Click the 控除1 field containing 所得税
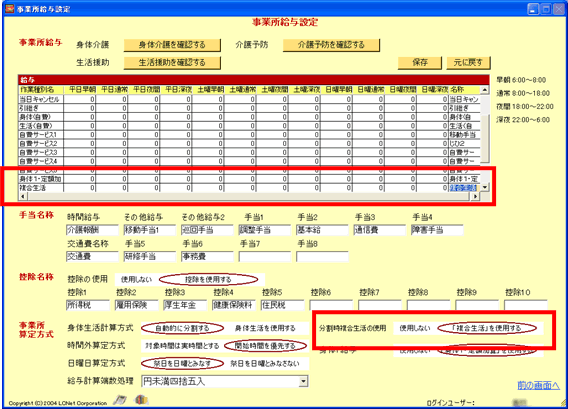Viewport: 568px width, 409px height. point(88,305)
